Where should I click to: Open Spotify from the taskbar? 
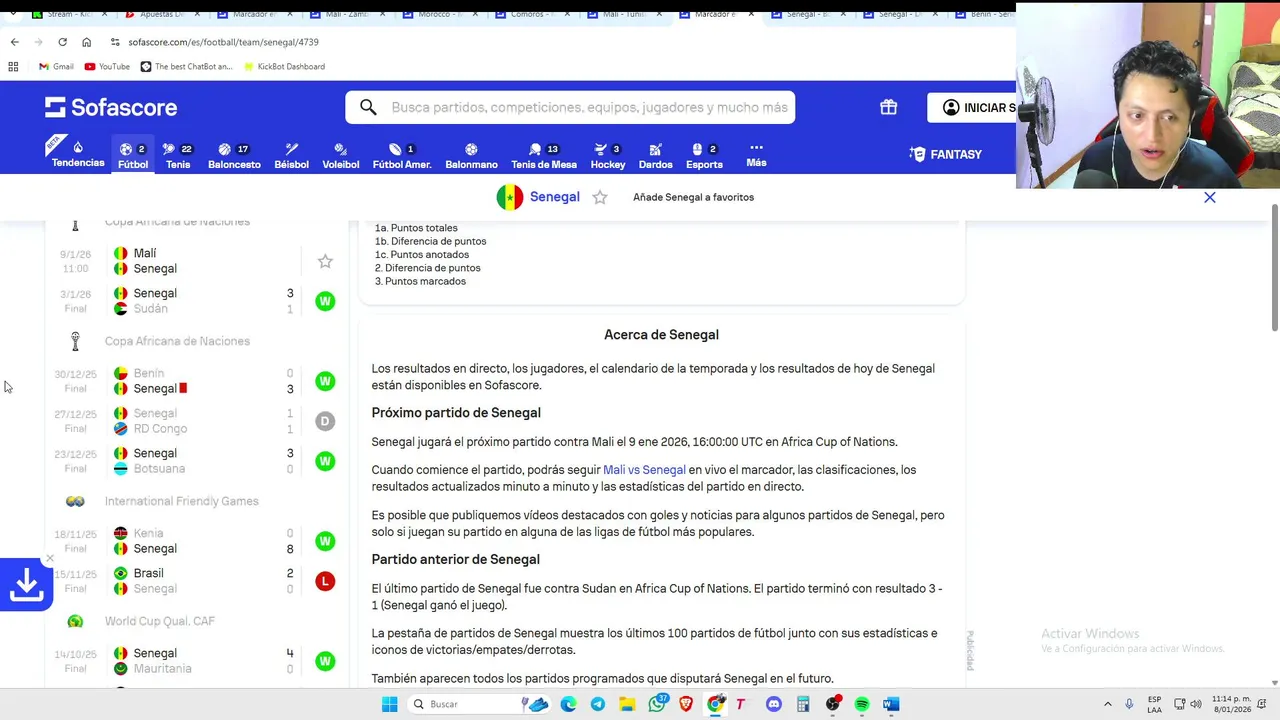click(861, 704)
